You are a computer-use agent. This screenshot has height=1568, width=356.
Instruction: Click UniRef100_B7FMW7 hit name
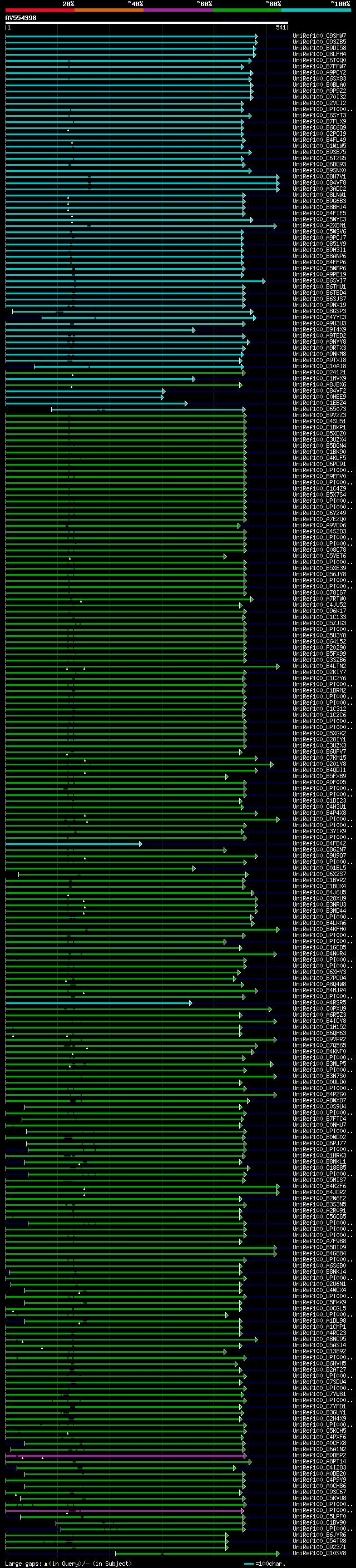click(x=319, y=66)
